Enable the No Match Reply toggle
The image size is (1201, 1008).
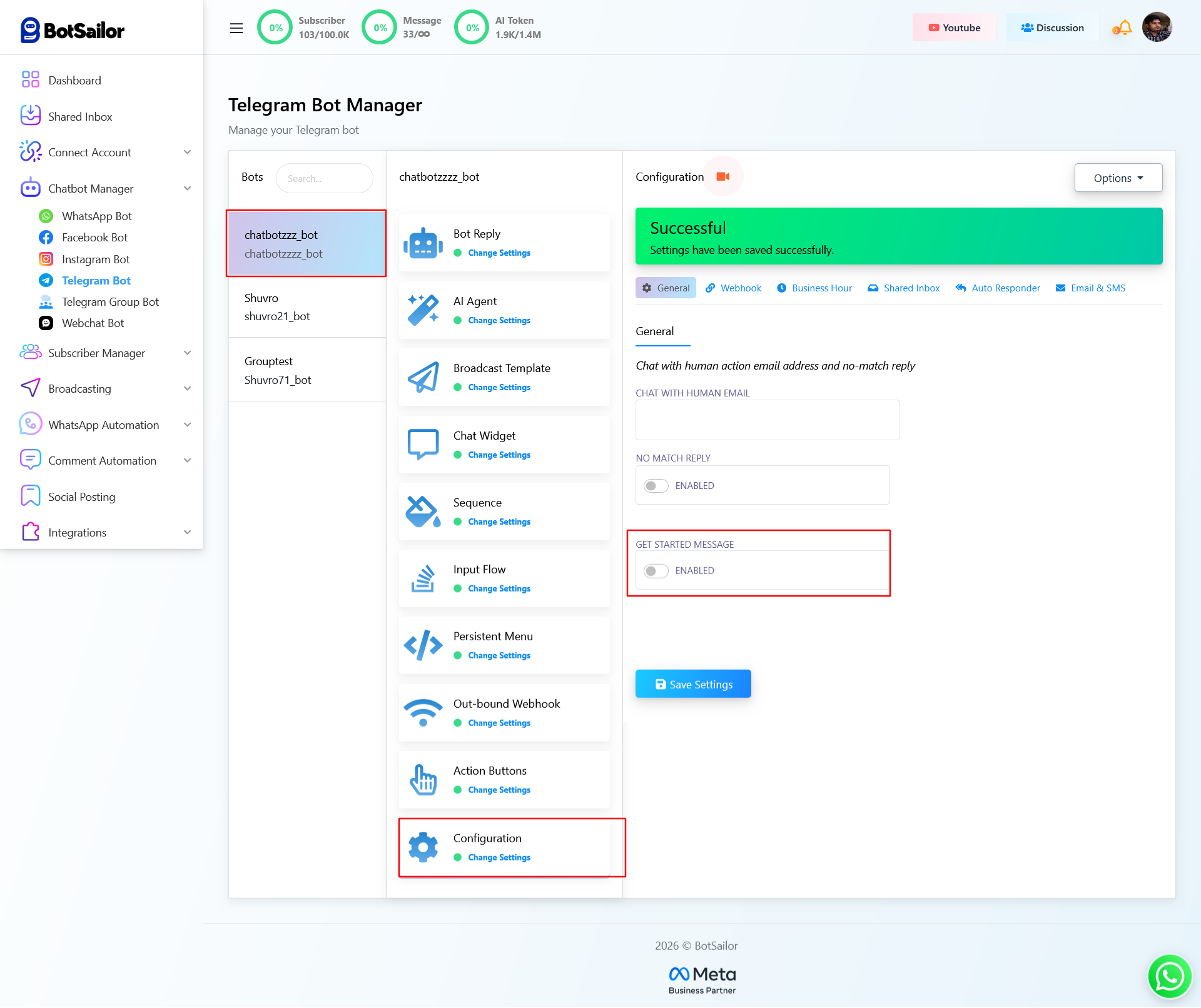656,486
